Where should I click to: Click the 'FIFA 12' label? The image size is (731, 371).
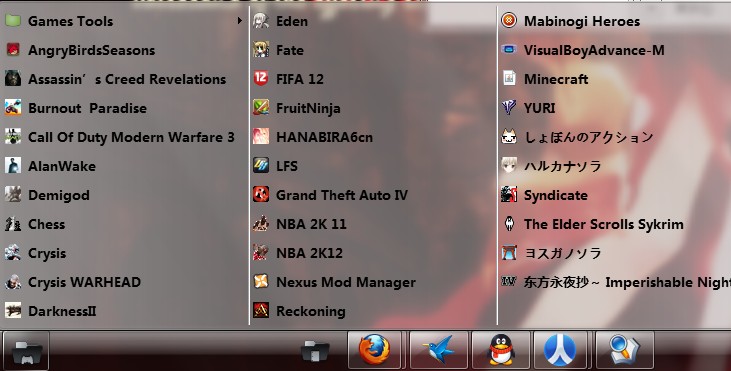[300, 79]
